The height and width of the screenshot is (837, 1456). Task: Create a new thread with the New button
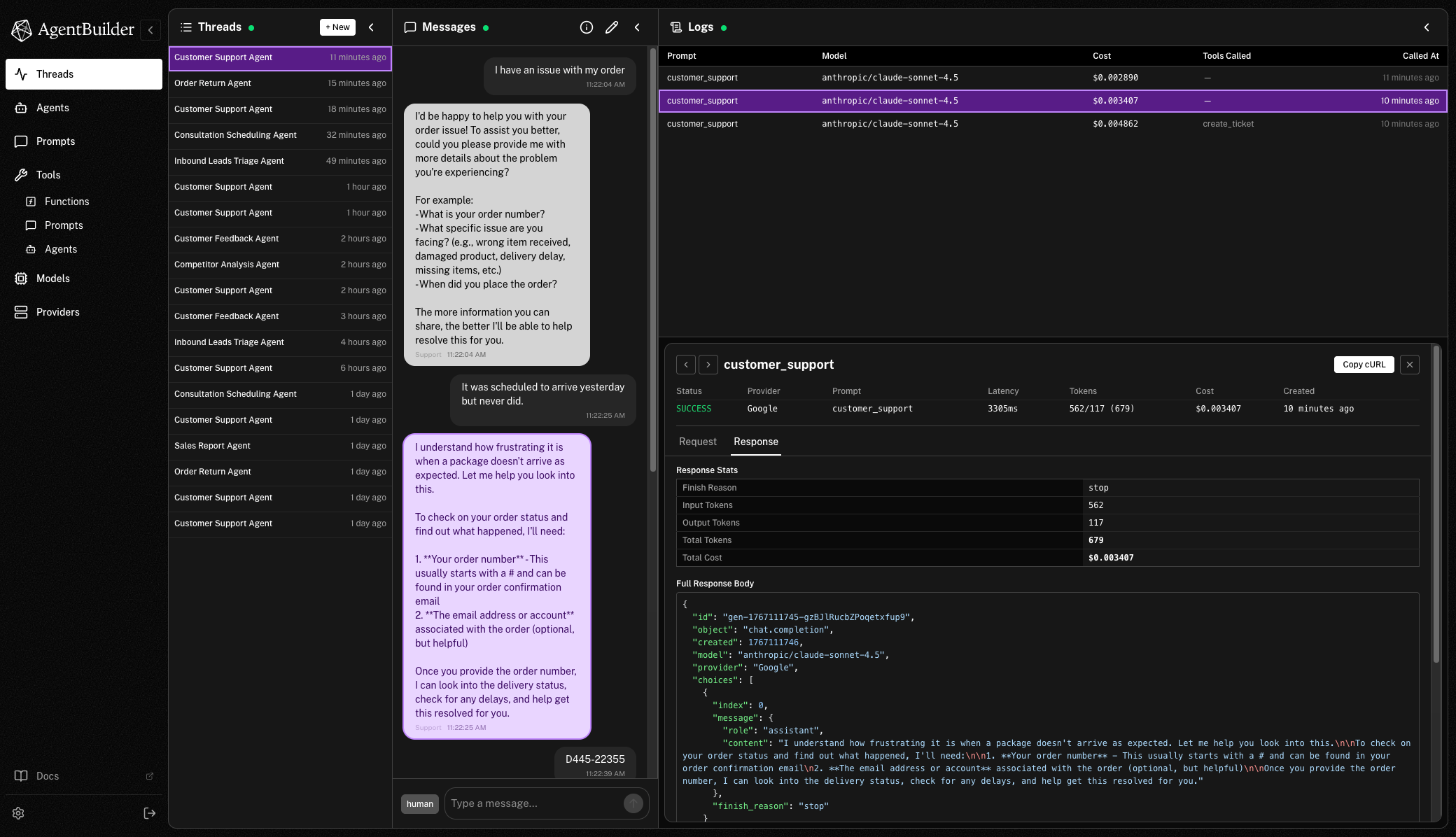tap(337, 27)
